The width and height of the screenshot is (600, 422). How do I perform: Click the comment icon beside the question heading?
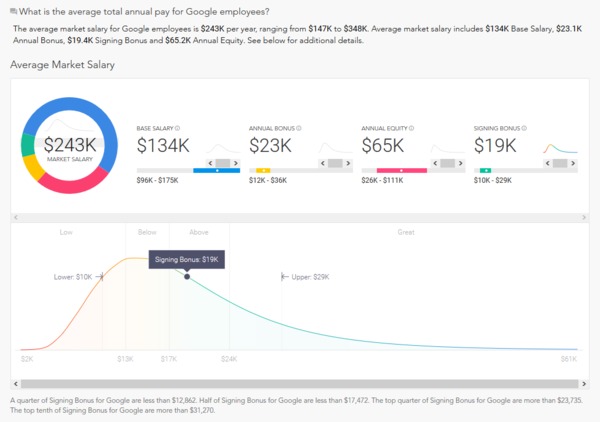point(13,12)
